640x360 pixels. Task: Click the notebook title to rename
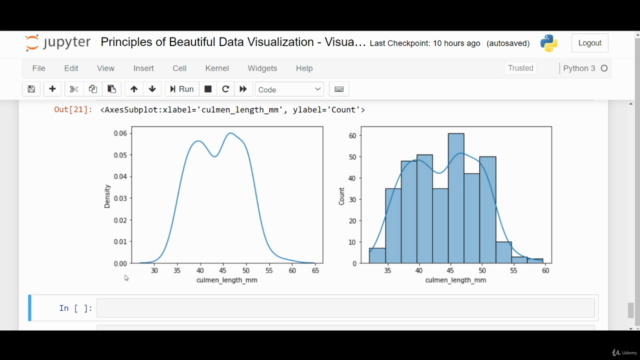pyautogui.click(x=233, y=42)
